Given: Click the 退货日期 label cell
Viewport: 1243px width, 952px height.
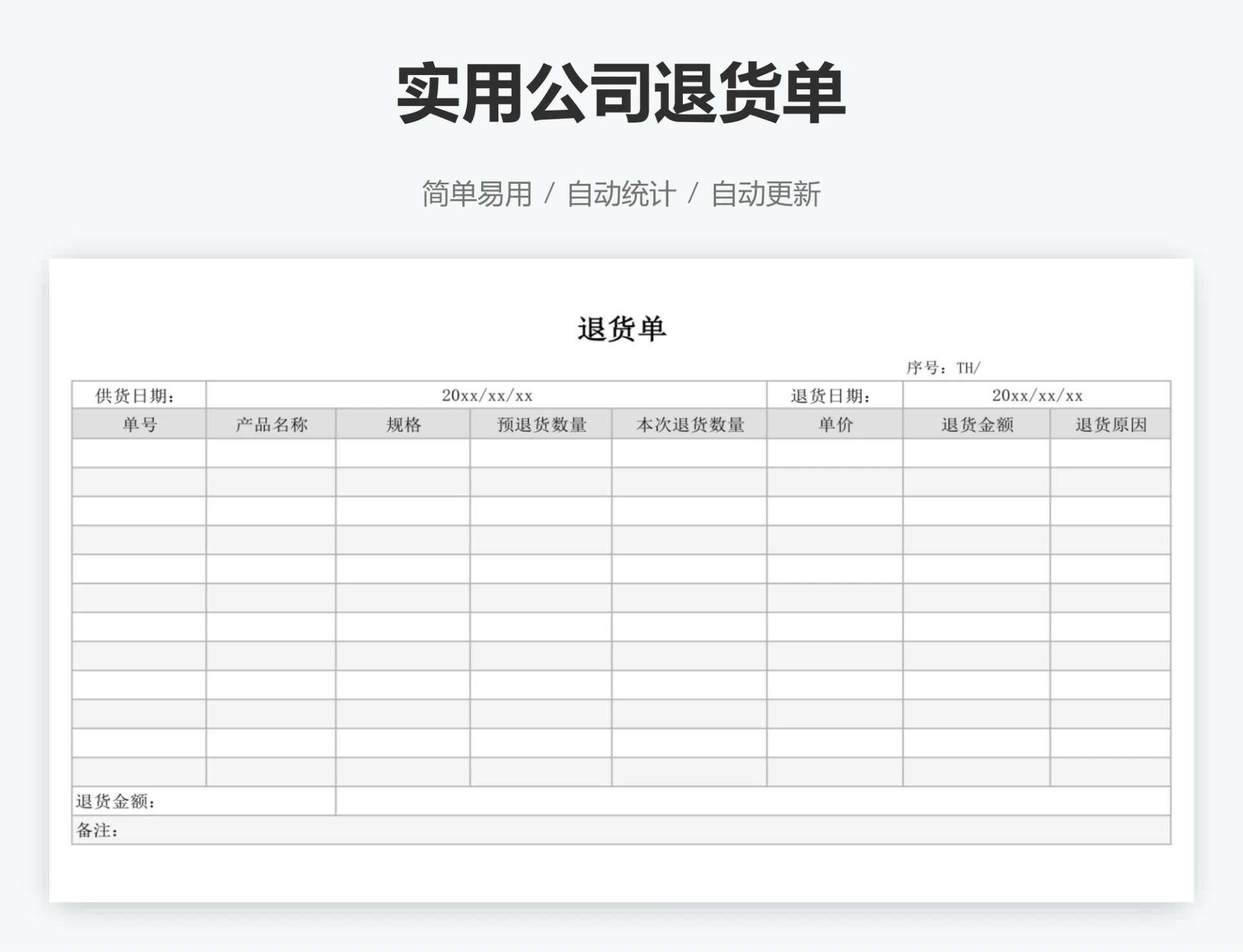Looking at the screenshot, I should point(832,395).
